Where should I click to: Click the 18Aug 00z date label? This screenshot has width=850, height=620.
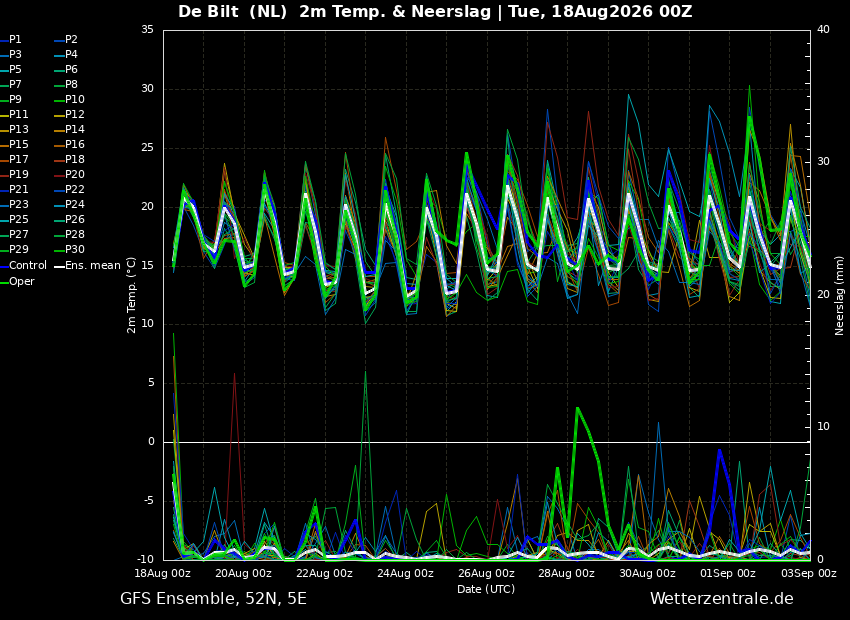163,573
